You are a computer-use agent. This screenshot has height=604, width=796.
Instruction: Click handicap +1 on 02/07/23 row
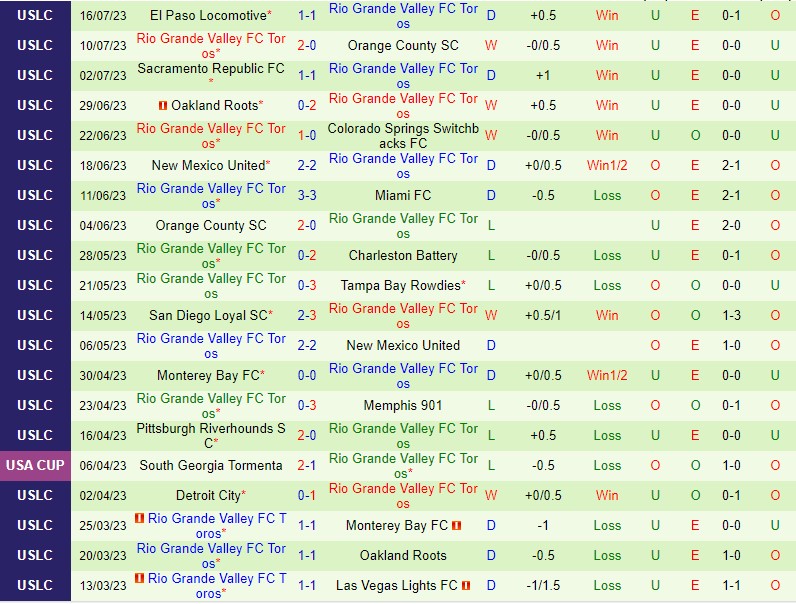pyautogui.click(x=543, y=76)
